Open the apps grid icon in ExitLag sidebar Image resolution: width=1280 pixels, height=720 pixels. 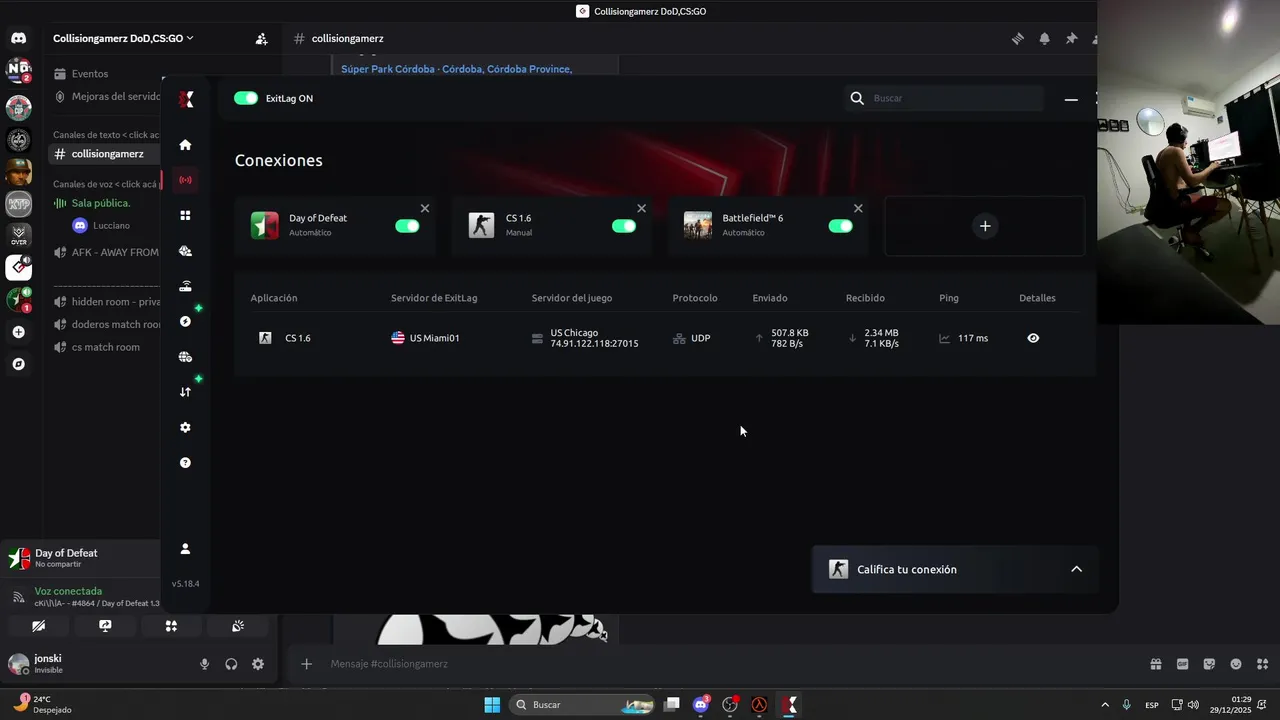pyautogui.click(x=185, y=215)
